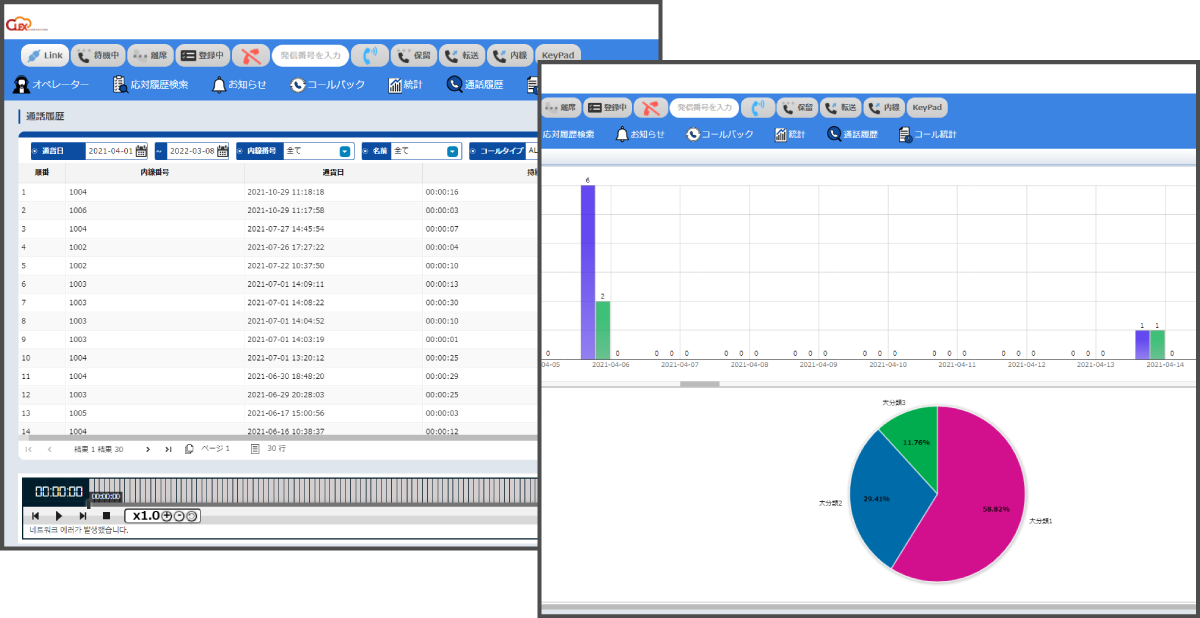Click the 通話日 column header
Image resolution: width=1200 pixels, height=618 pixels.
333,173
